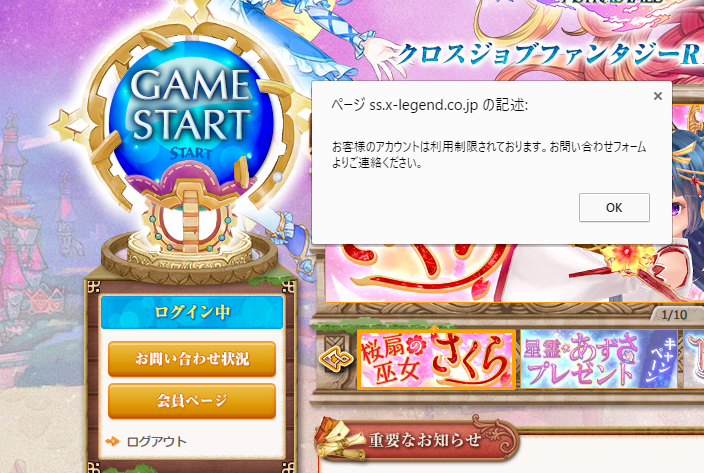Confirm the alert with OK
This screenshot has width=704, height=473.
(x=614, y=207)
